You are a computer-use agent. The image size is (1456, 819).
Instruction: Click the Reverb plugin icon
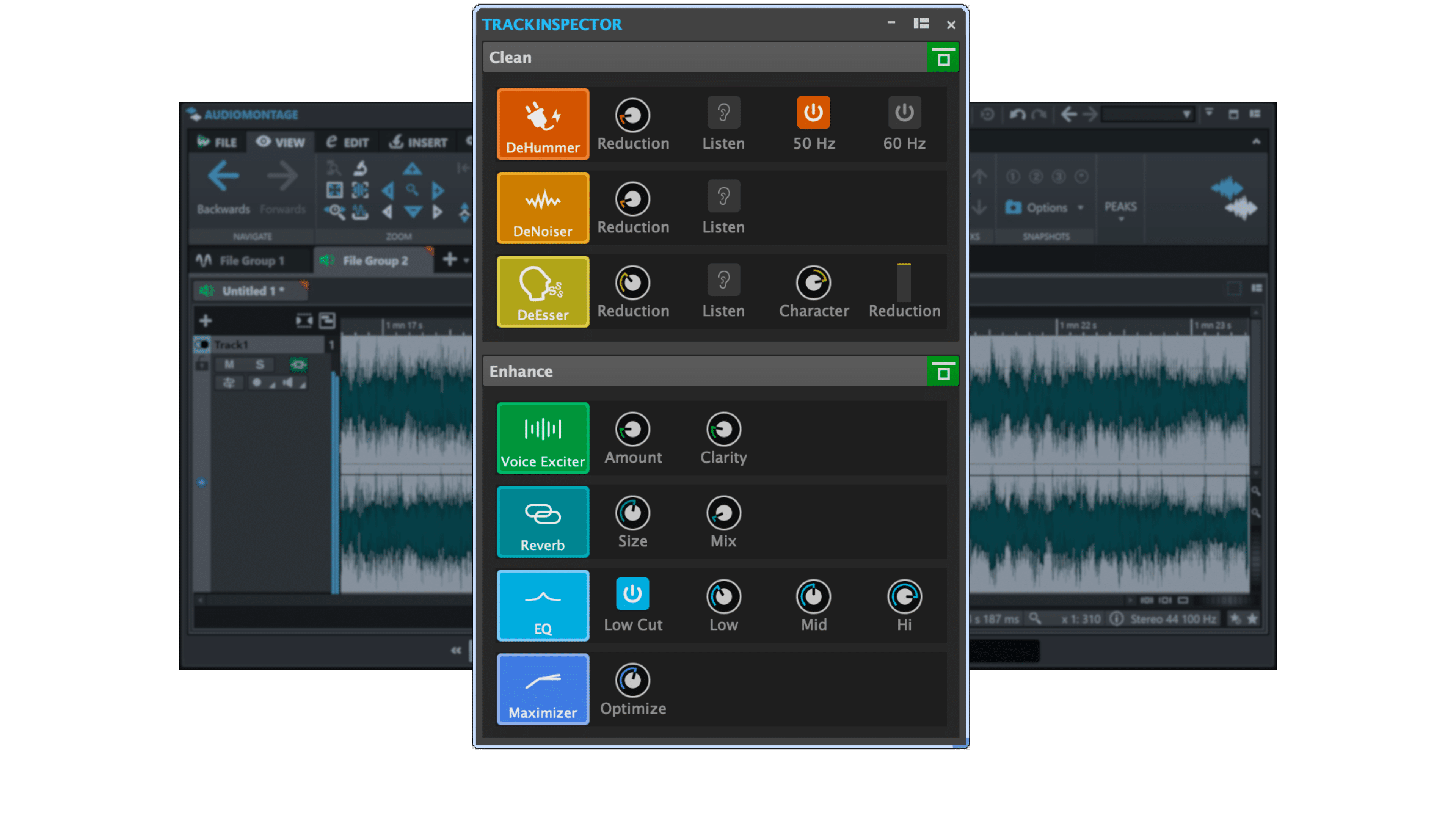pos(543,521)
